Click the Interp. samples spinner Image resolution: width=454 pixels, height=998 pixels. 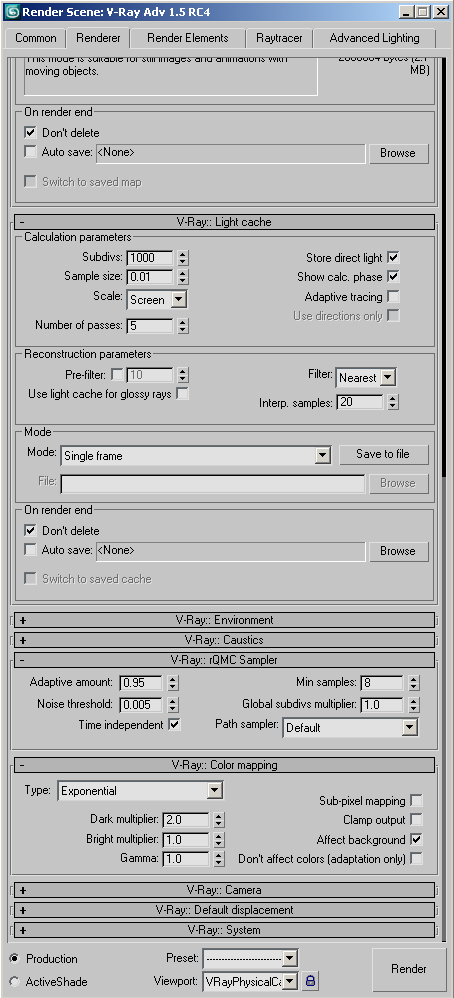point(393,402)
